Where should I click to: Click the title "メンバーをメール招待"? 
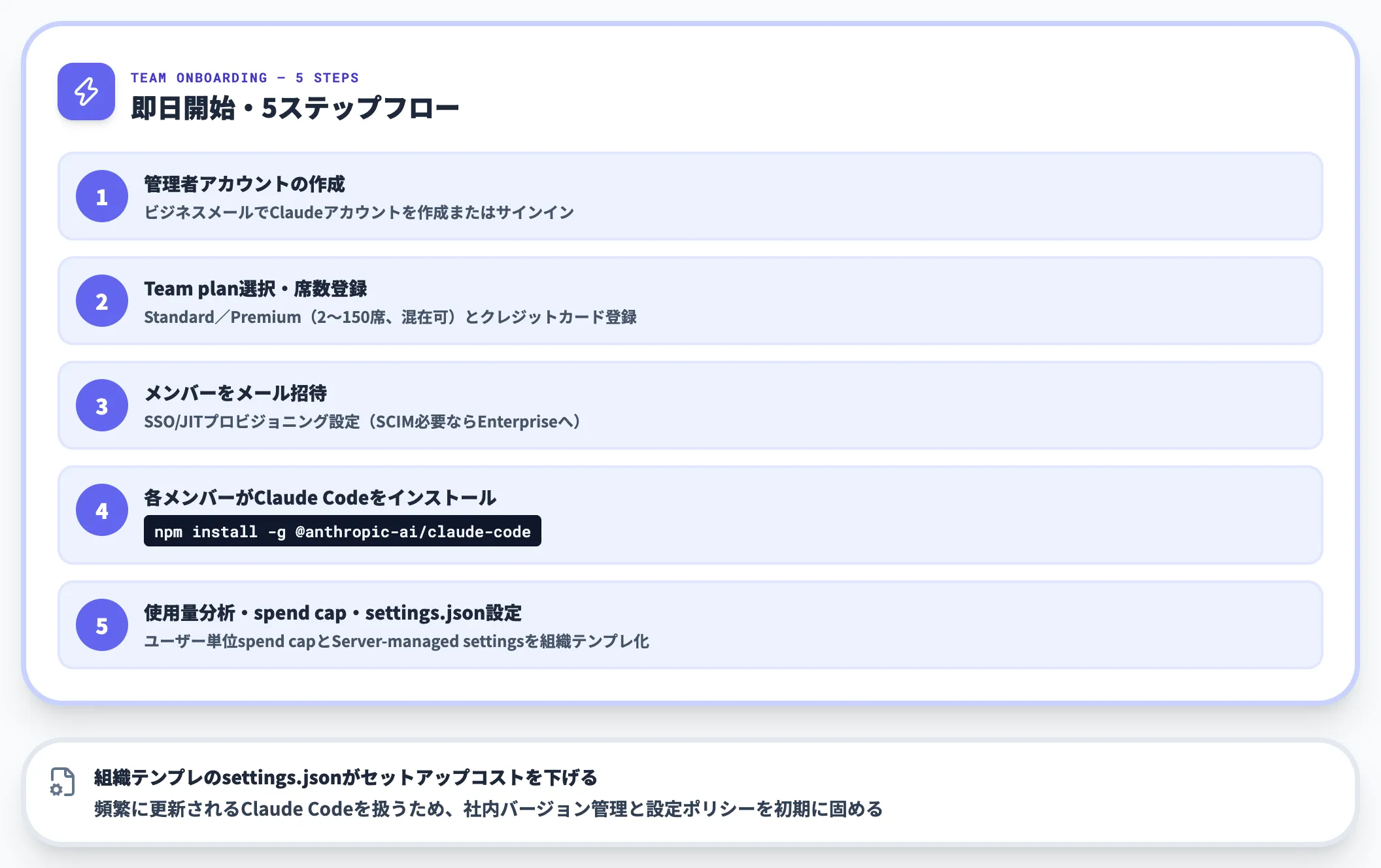235,393
